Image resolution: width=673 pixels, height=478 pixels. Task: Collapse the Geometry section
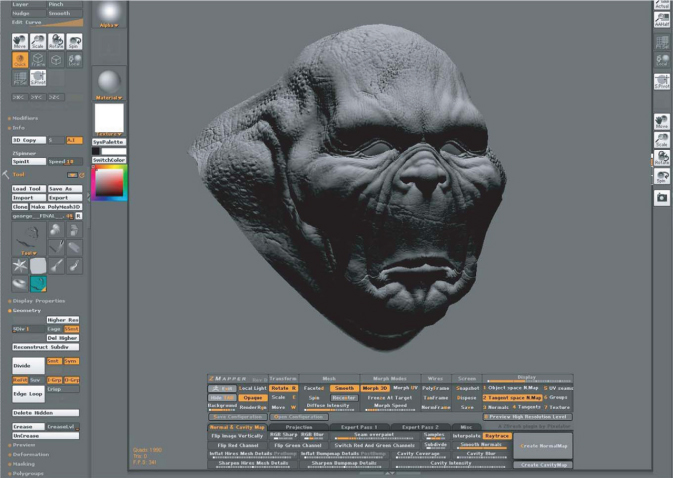(x=28, y=310)
